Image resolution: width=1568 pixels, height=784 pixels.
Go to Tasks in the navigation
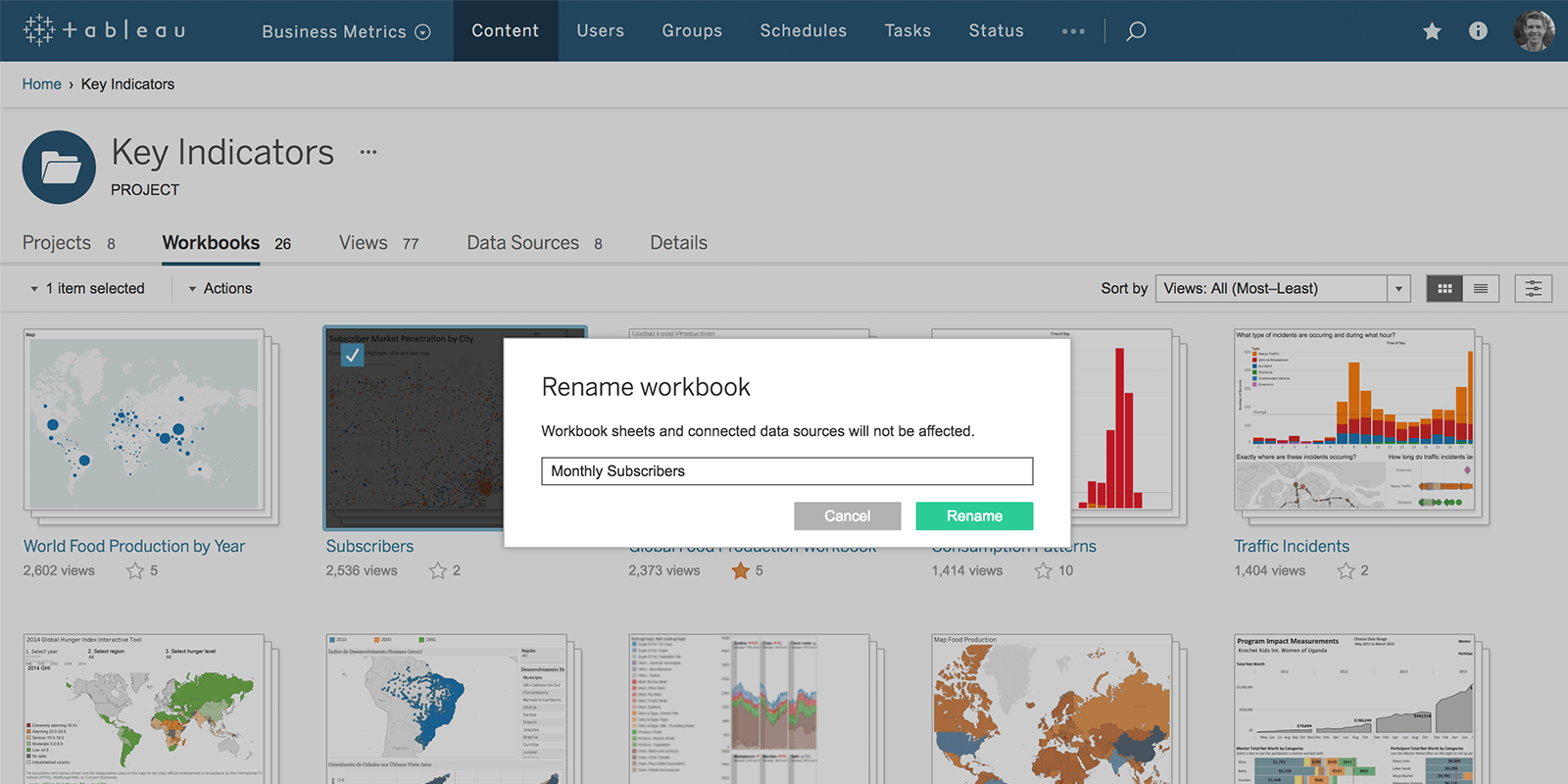click(x=908, y=30)
